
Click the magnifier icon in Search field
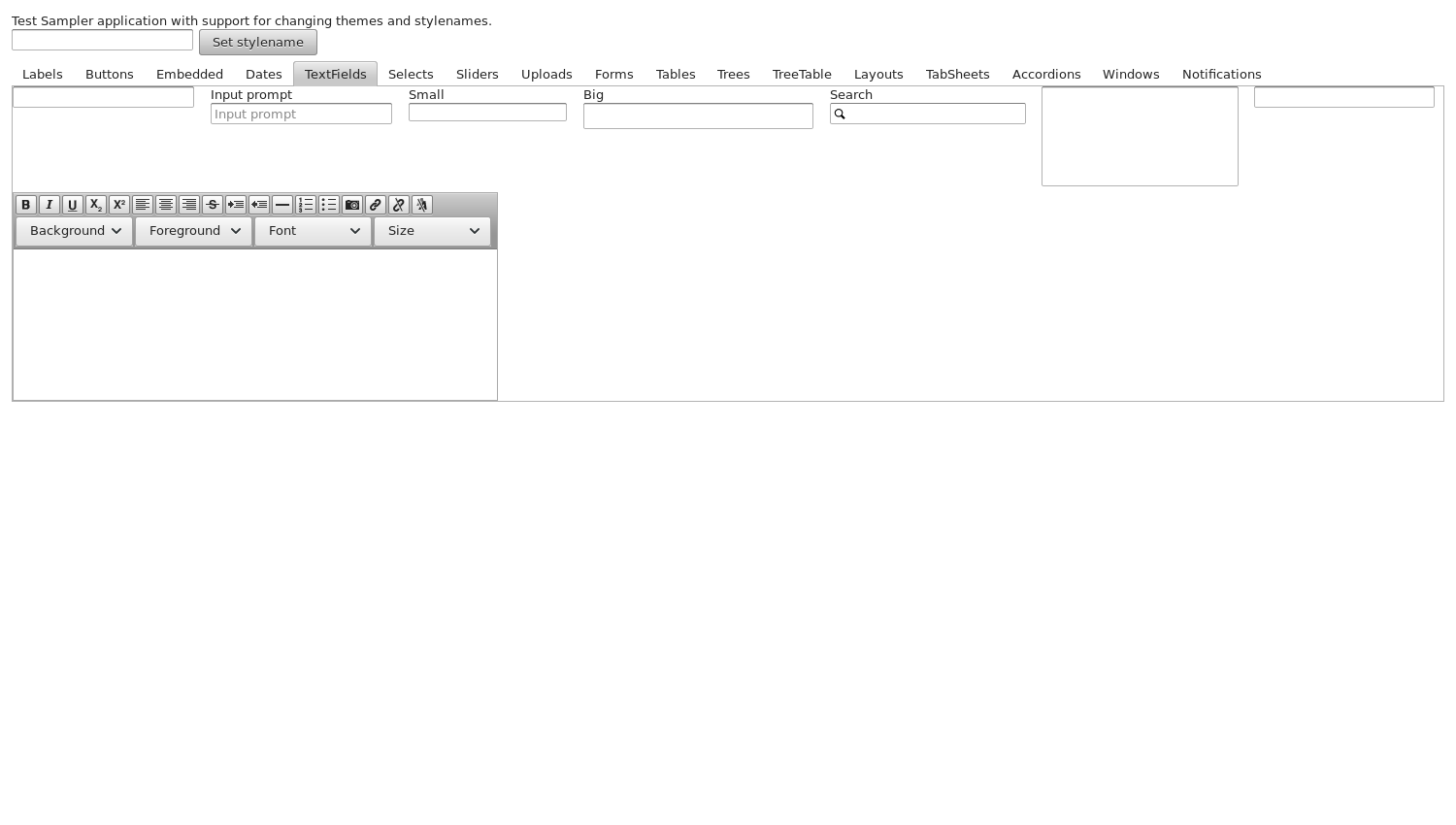(841, 115)
